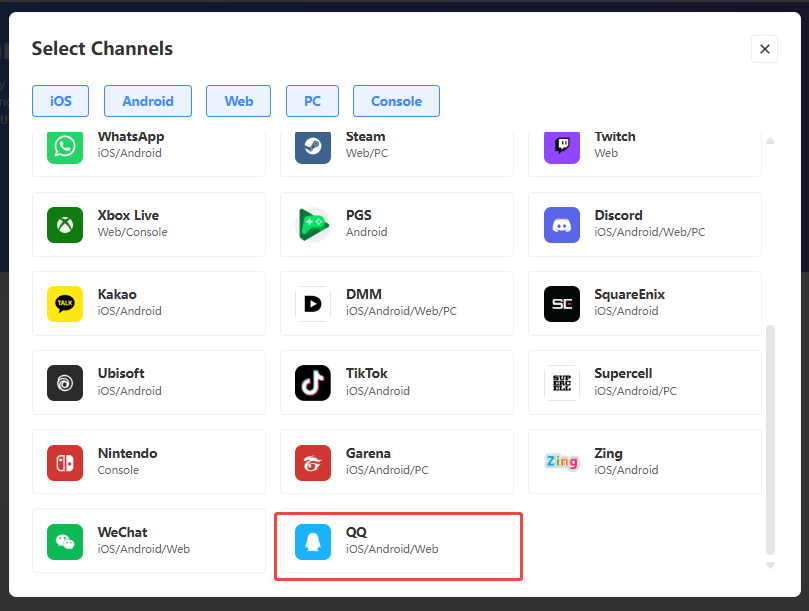This screenshot has width=809, height=611.
Task: Select the QQ penguin icon
Action: [x=313, y=541]
